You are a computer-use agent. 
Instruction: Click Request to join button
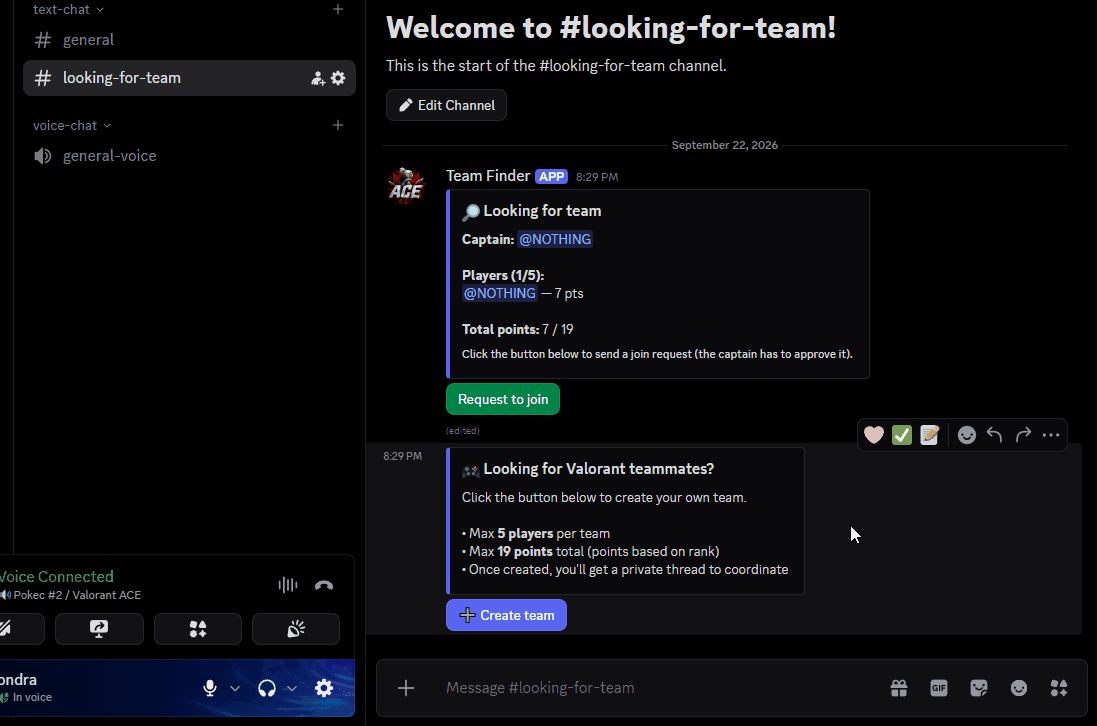point(503,399)
